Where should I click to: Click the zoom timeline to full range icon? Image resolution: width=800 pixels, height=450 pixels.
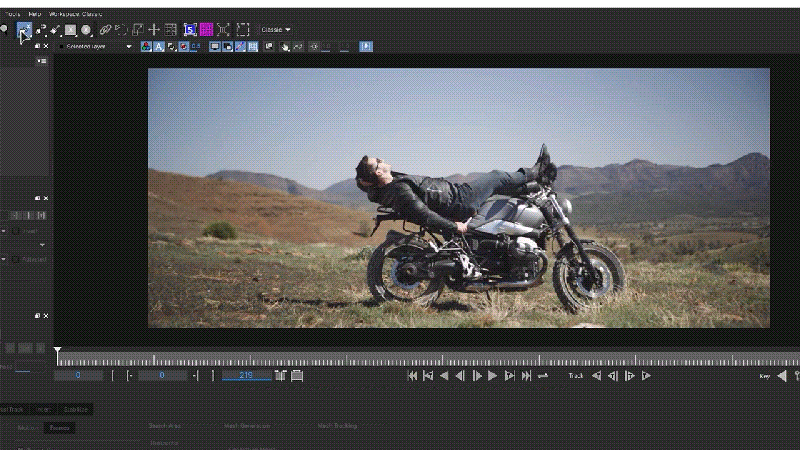pyautogui.click(x=297, y=376)
